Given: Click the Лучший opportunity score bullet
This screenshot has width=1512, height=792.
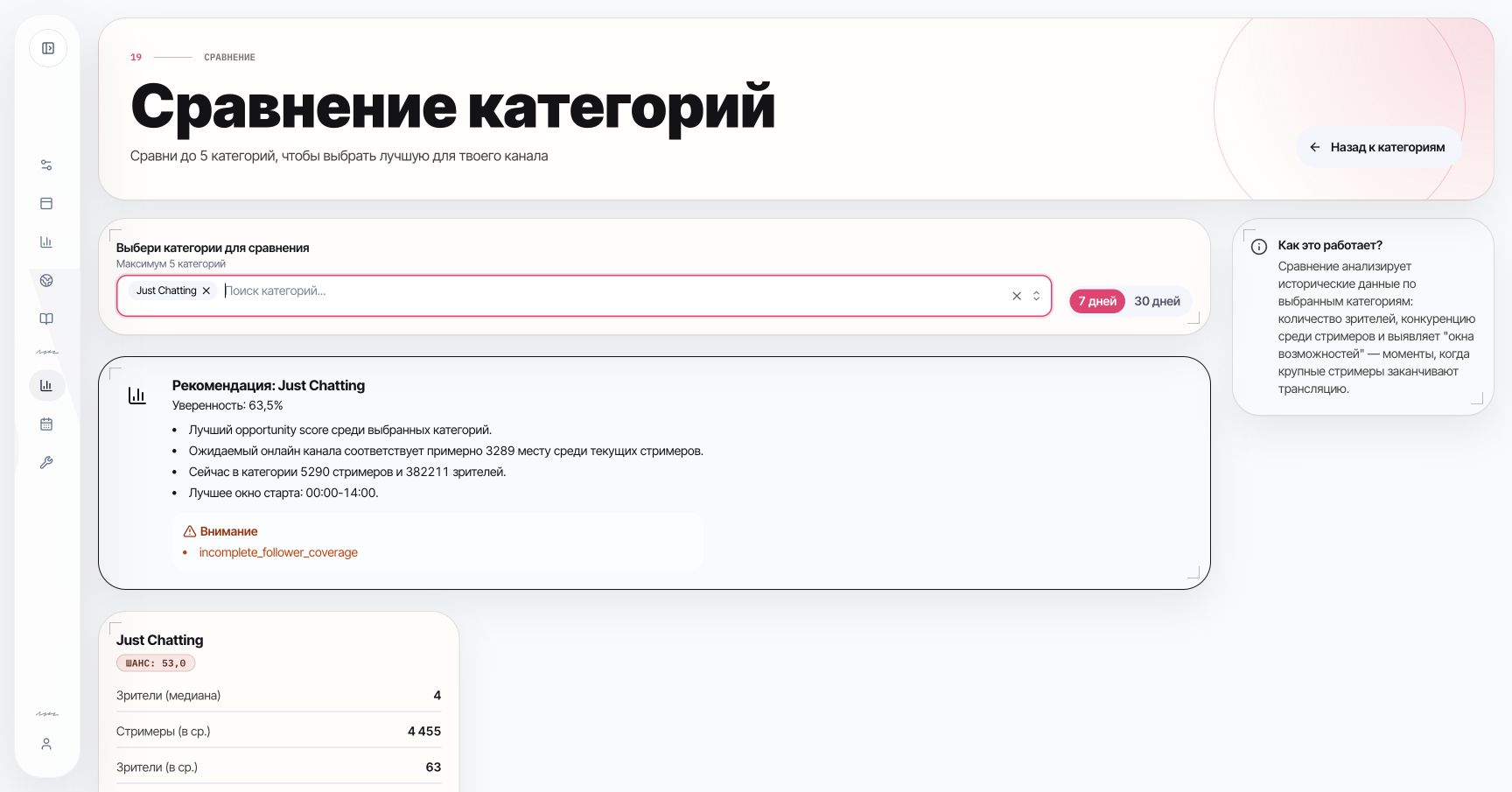Looking at the screenshot, I should pos(340,430).
